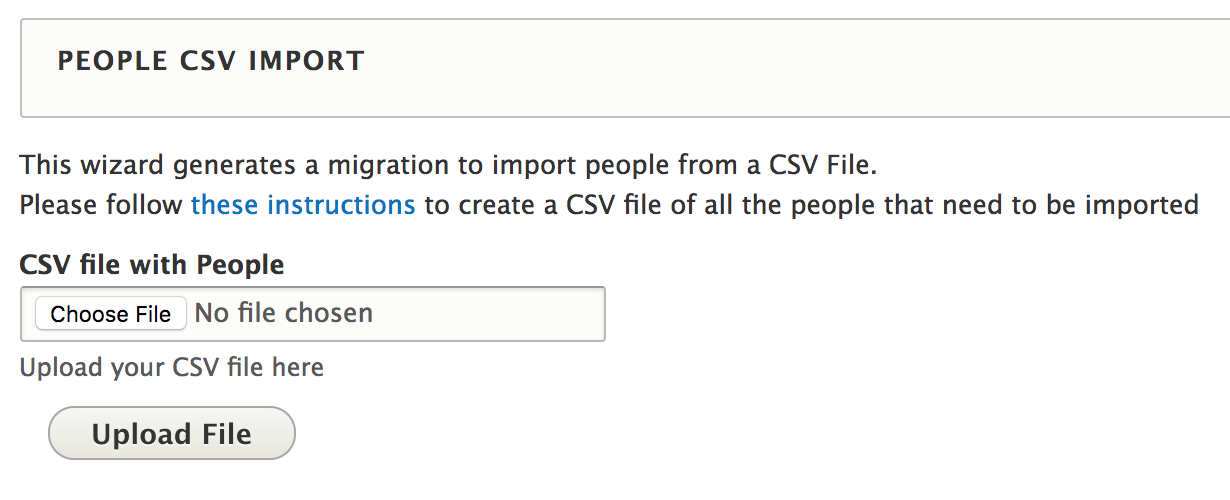Click the "Please follow" text
Screen dimensions: 1230x500
[x=101, y=205]
